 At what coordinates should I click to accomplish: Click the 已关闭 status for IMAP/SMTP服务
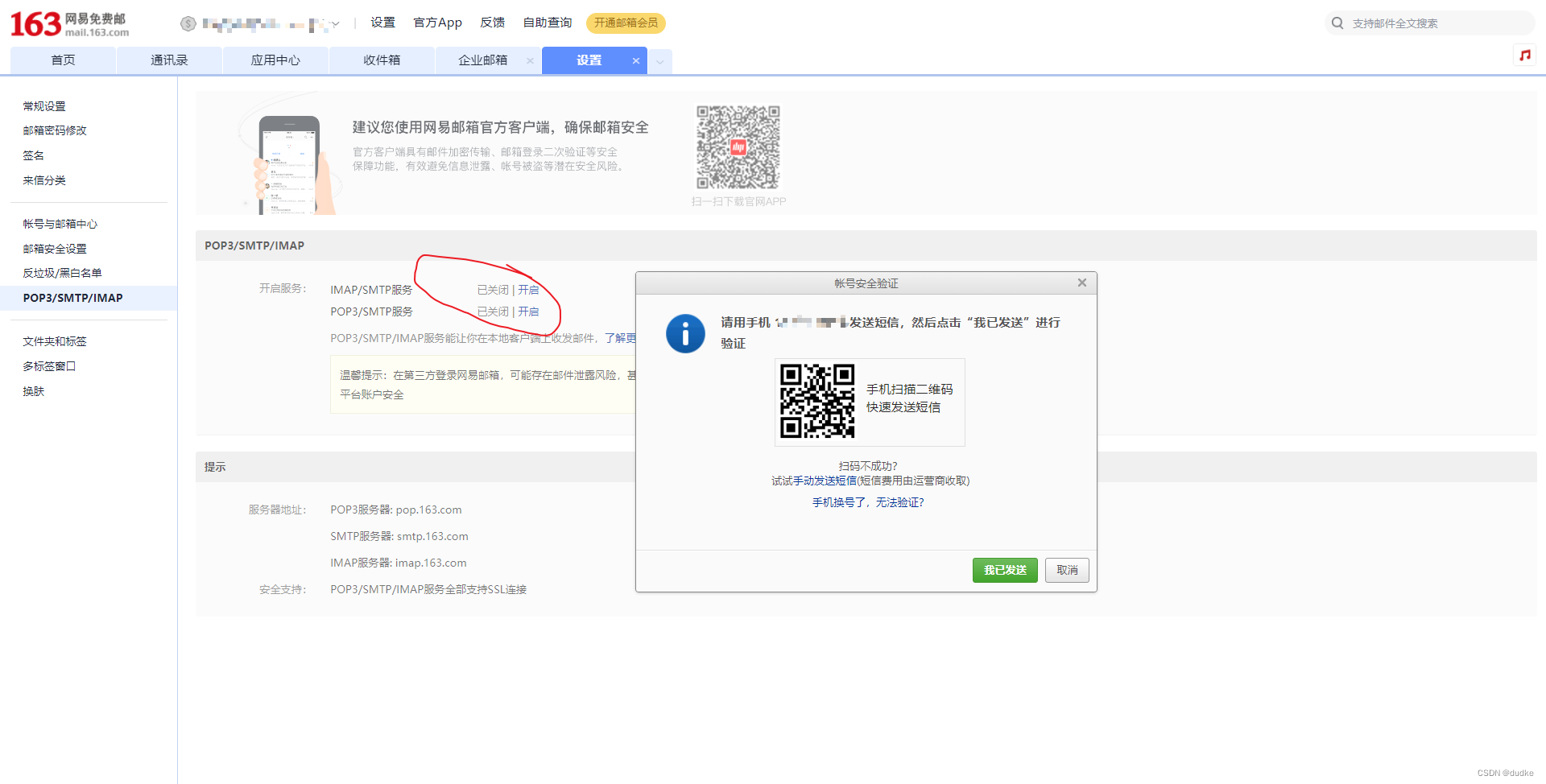pyautogui.click(x=493, y=290)
